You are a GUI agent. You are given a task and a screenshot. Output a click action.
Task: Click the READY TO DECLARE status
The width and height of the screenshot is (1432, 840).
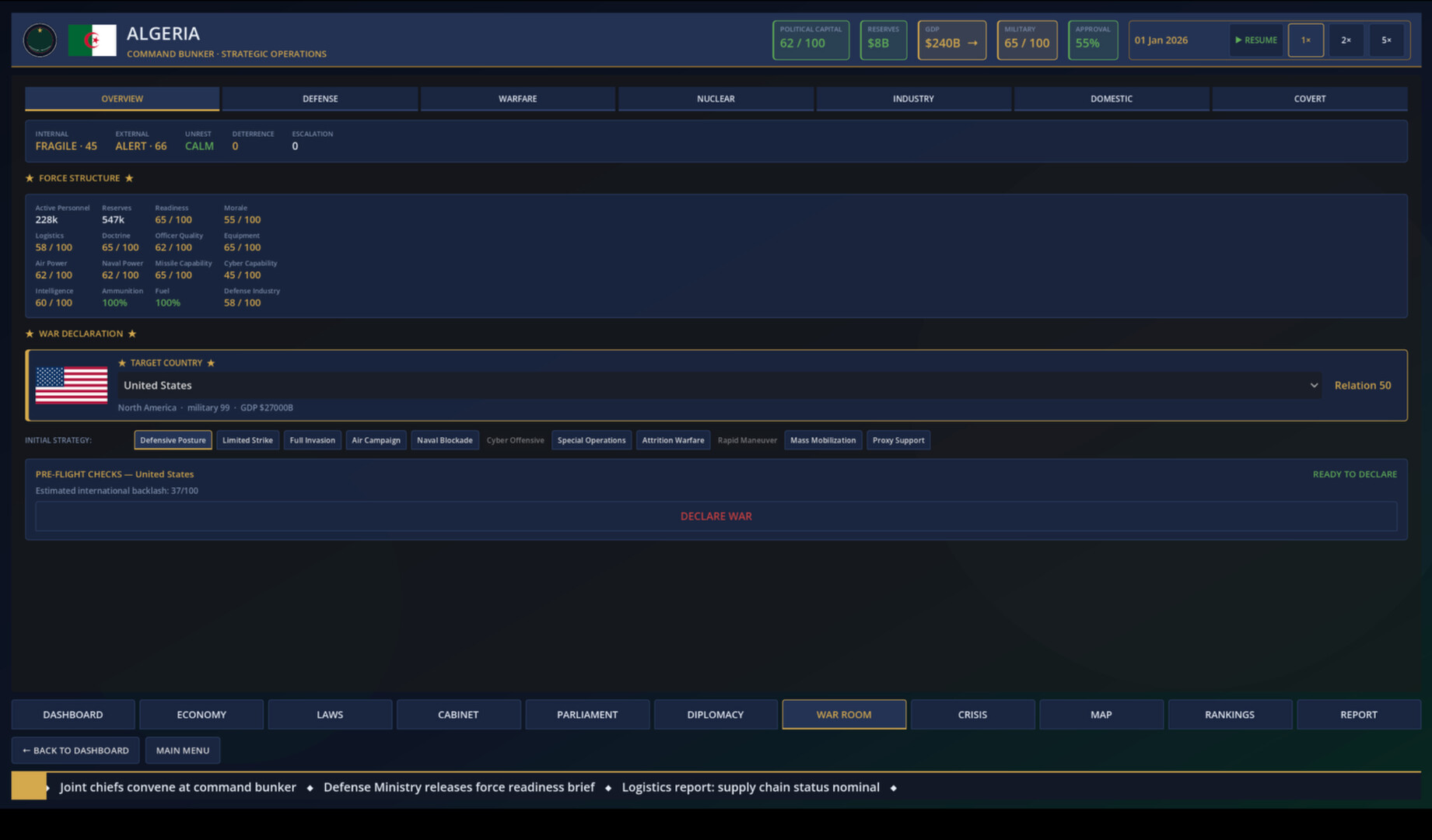[x=1354, y=474]
